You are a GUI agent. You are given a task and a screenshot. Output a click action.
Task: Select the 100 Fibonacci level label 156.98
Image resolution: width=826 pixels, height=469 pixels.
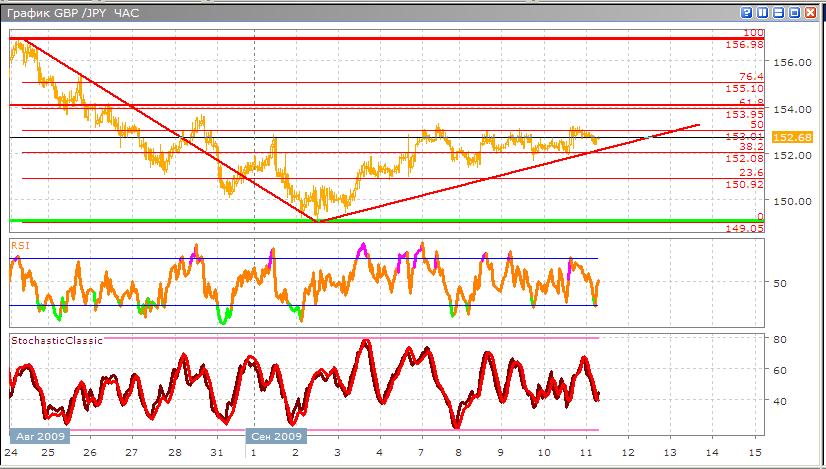[x=744, y=45]
